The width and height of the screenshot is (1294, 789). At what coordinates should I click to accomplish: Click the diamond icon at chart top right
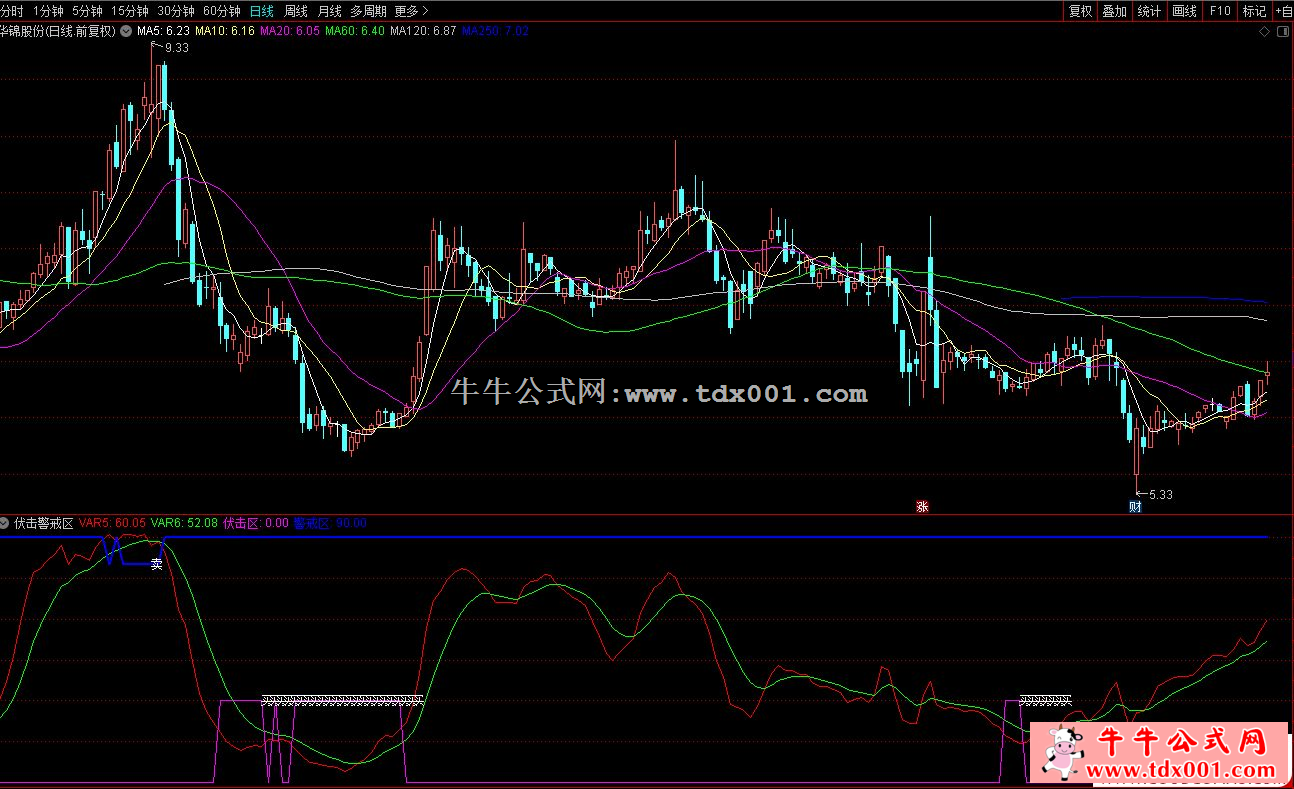(1265, 32)
